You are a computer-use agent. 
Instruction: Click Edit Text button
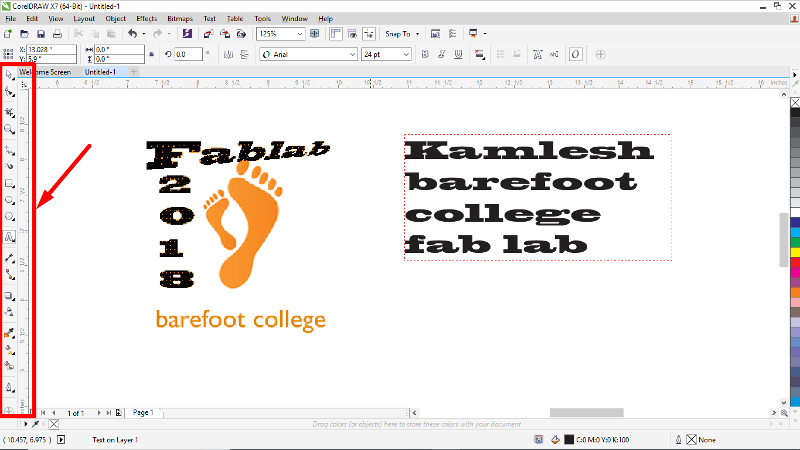click(554, 54)
